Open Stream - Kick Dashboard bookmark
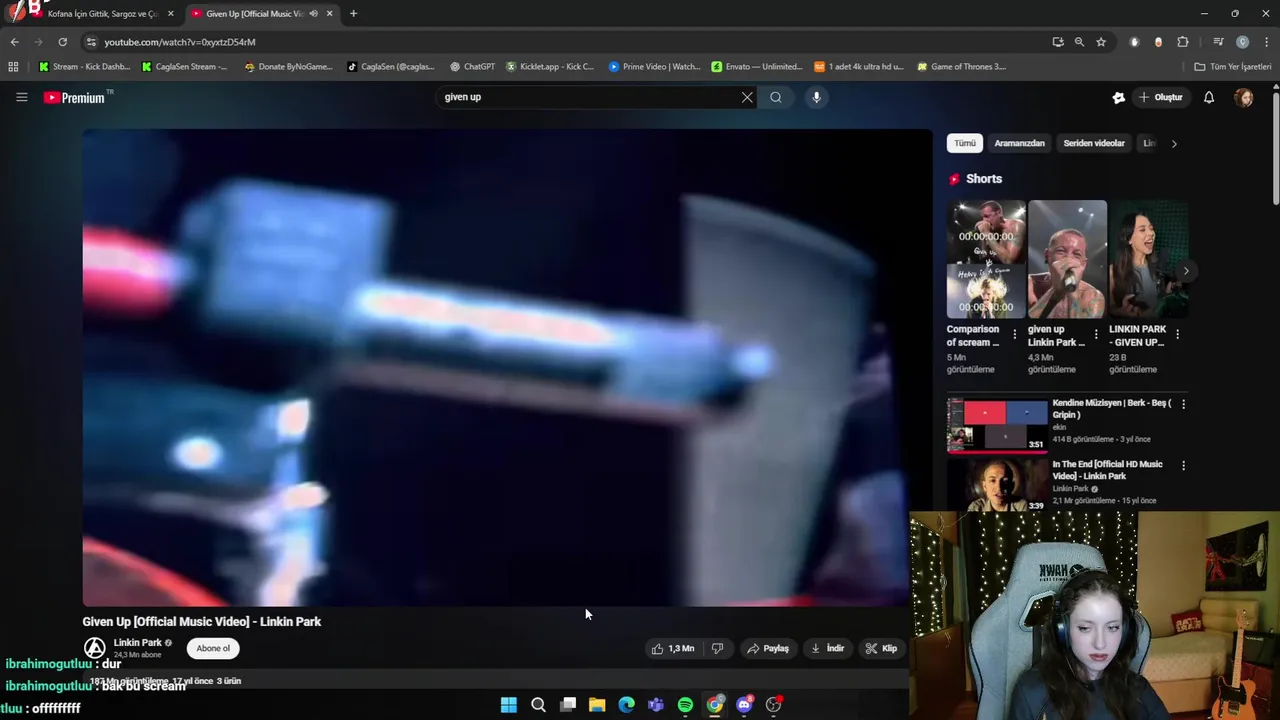Image resolution: width=1280 pixels, height=720 pixels. [85, 67]
